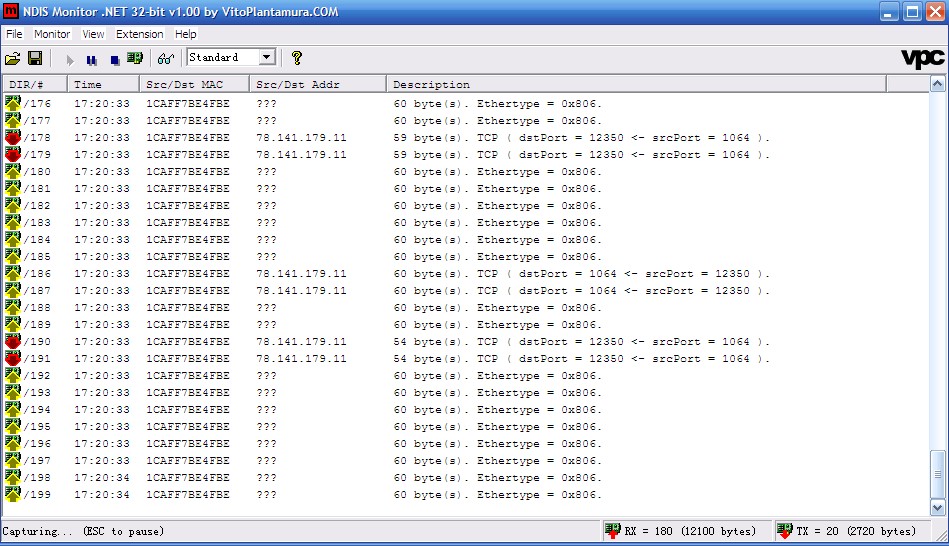Expand the Standard view mode dropdown

coord(266,57)
